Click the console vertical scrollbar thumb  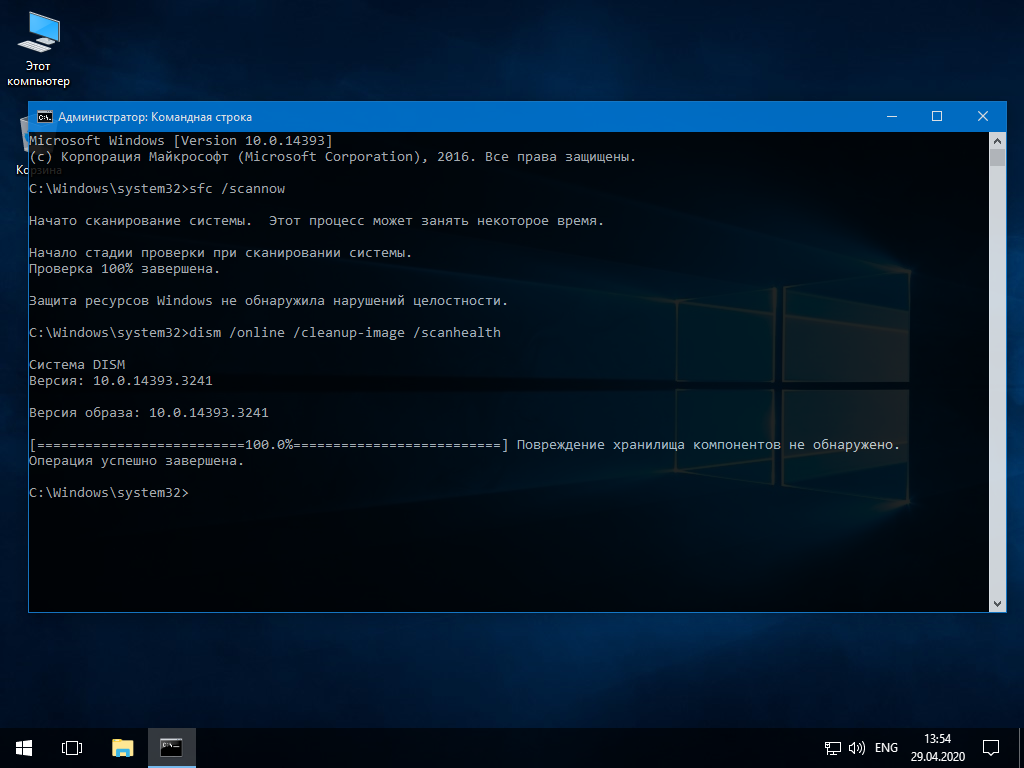click(x=997, y=158)
